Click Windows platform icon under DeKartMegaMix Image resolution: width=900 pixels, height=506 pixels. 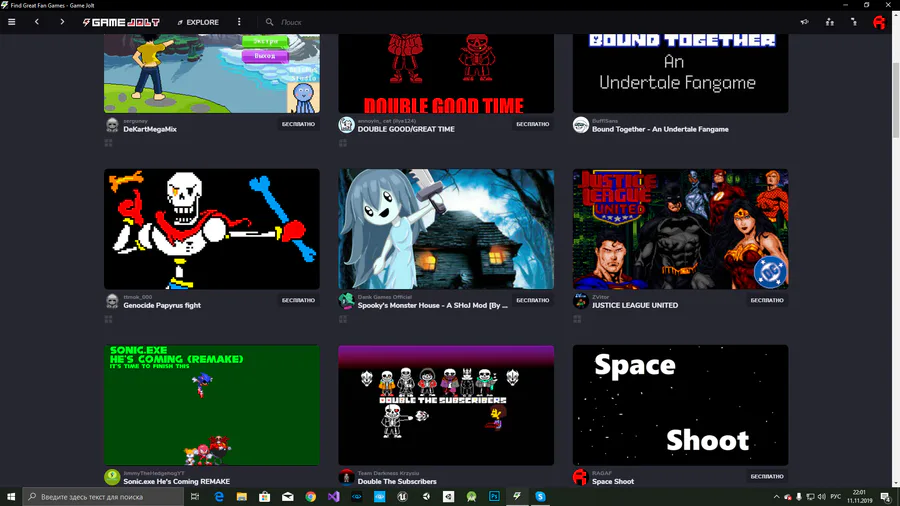point(108,143)
